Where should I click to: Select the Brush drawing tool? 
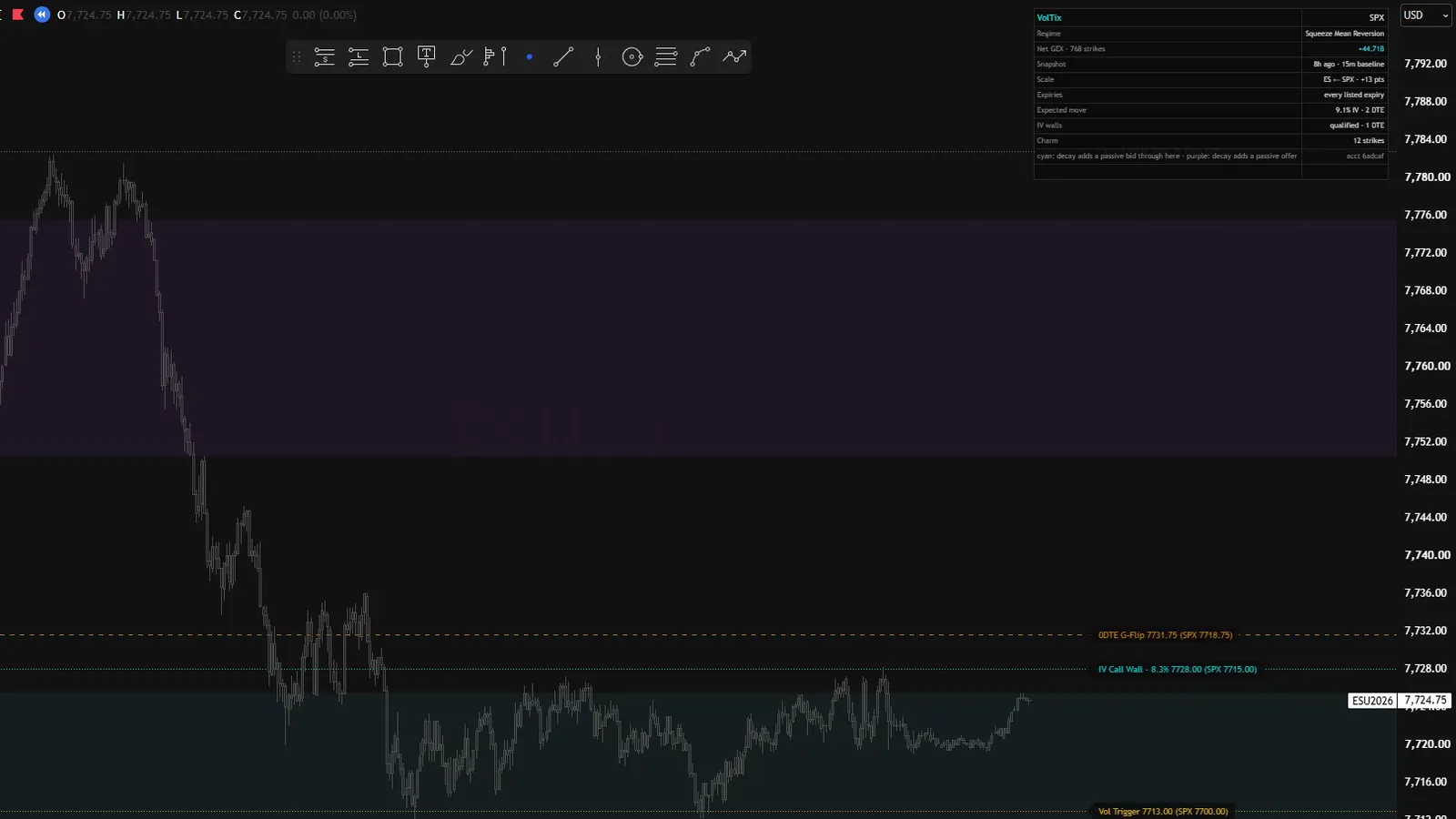[x=460, y=56]
